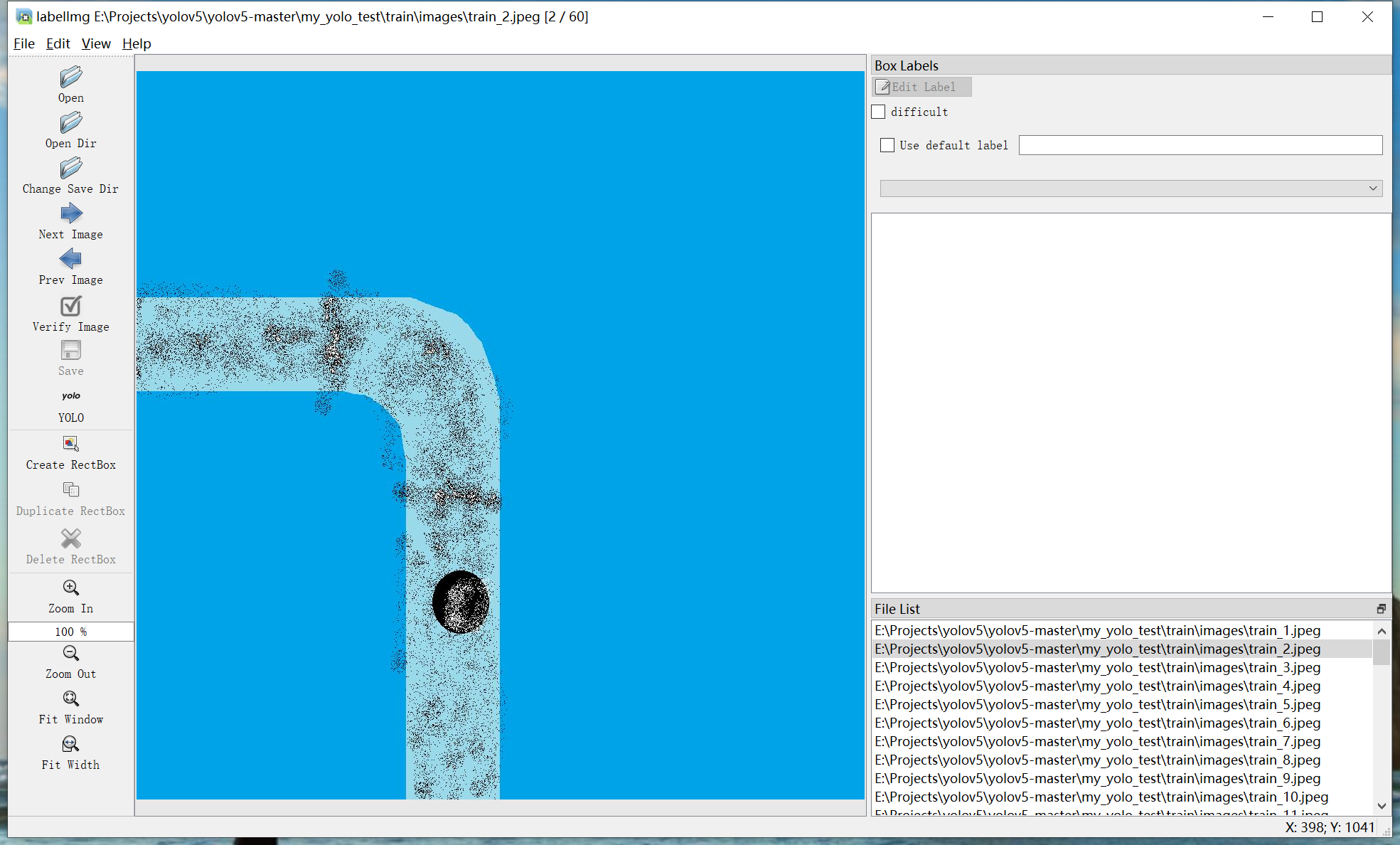The width and height of the screenshot is (1400, 845).
Task: Click the Change Save Dir icon
Action: click(71, 168)
